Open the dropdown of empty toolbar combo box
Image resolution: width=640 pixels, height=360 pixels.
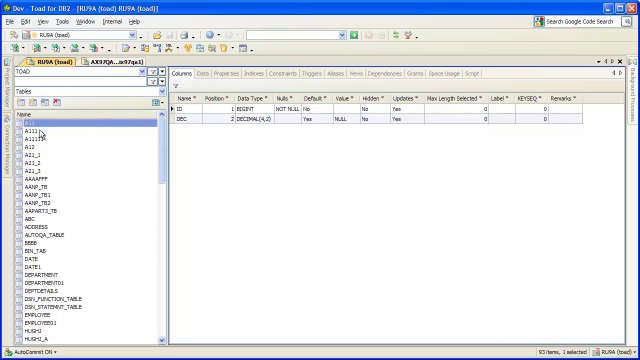(x=342, y=35)
